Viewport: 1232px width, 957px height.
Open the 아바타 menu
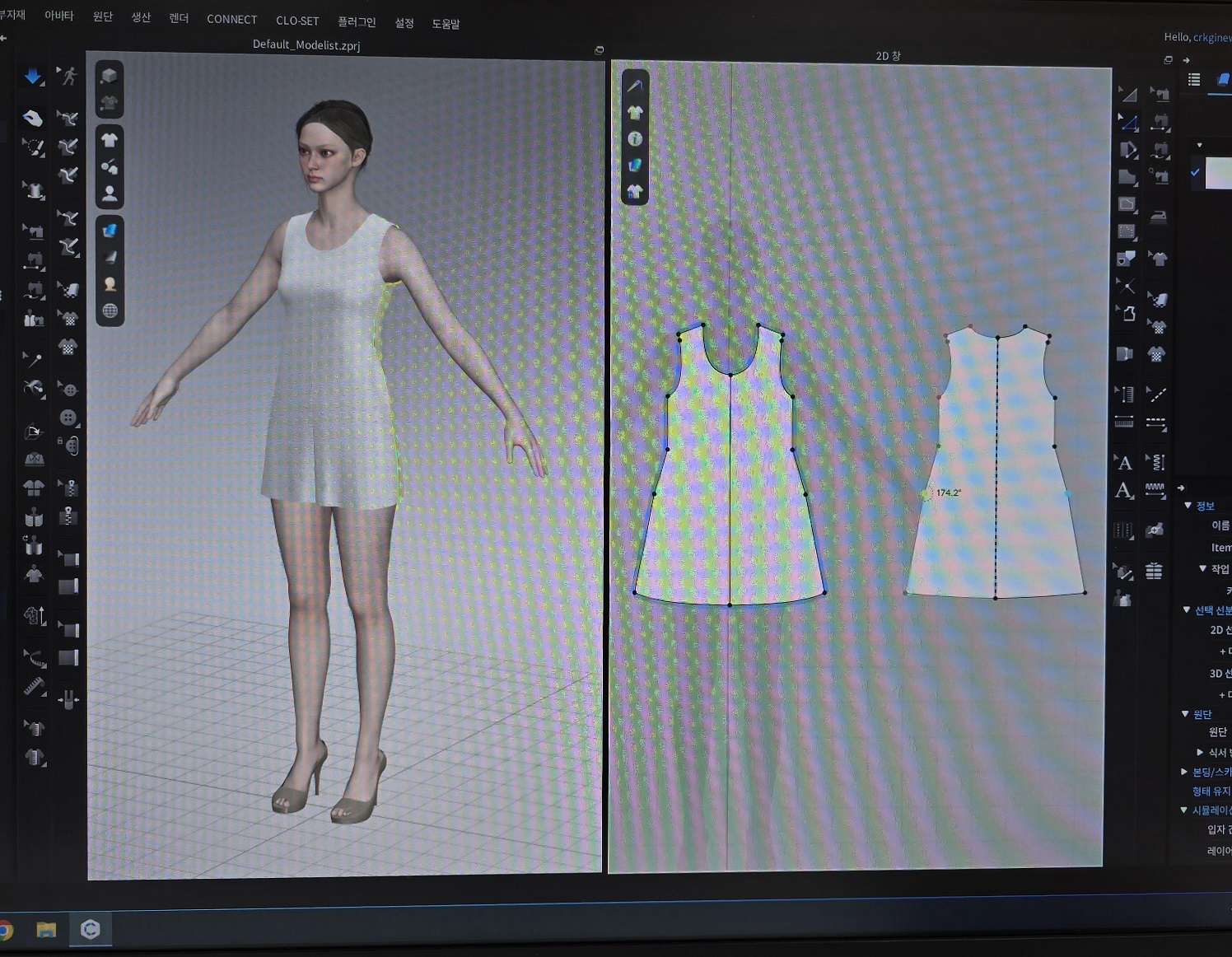58,16
